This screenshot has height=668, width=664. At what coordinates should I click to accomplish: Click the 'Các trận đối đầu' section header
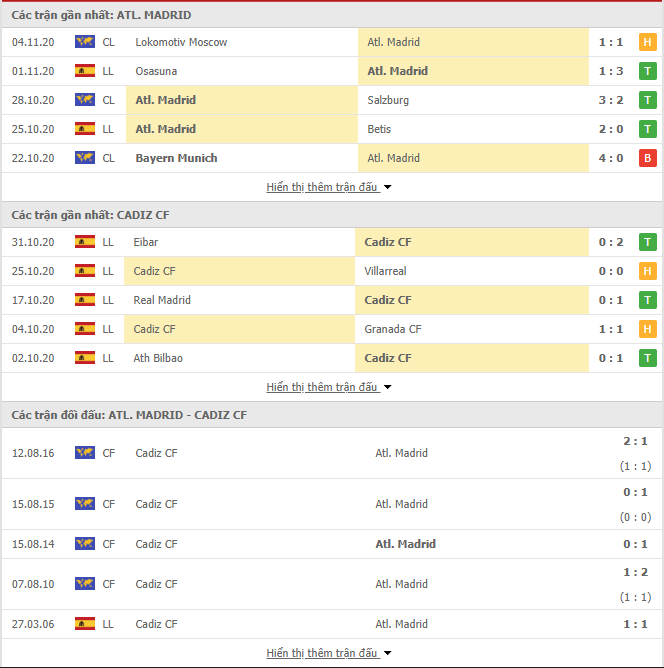(x=129, y=415)
